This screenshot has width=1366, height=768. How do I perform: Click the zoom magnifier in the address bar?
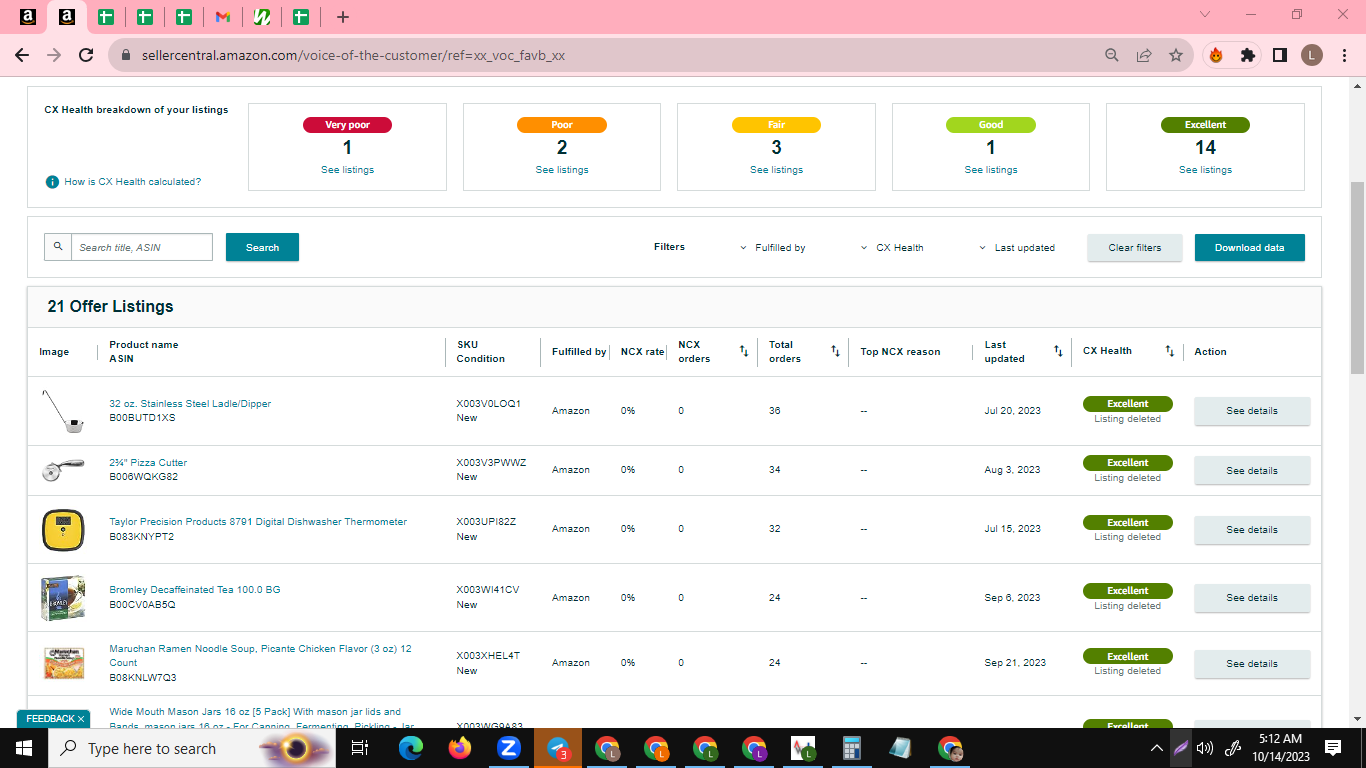[x=1112, y=55]
